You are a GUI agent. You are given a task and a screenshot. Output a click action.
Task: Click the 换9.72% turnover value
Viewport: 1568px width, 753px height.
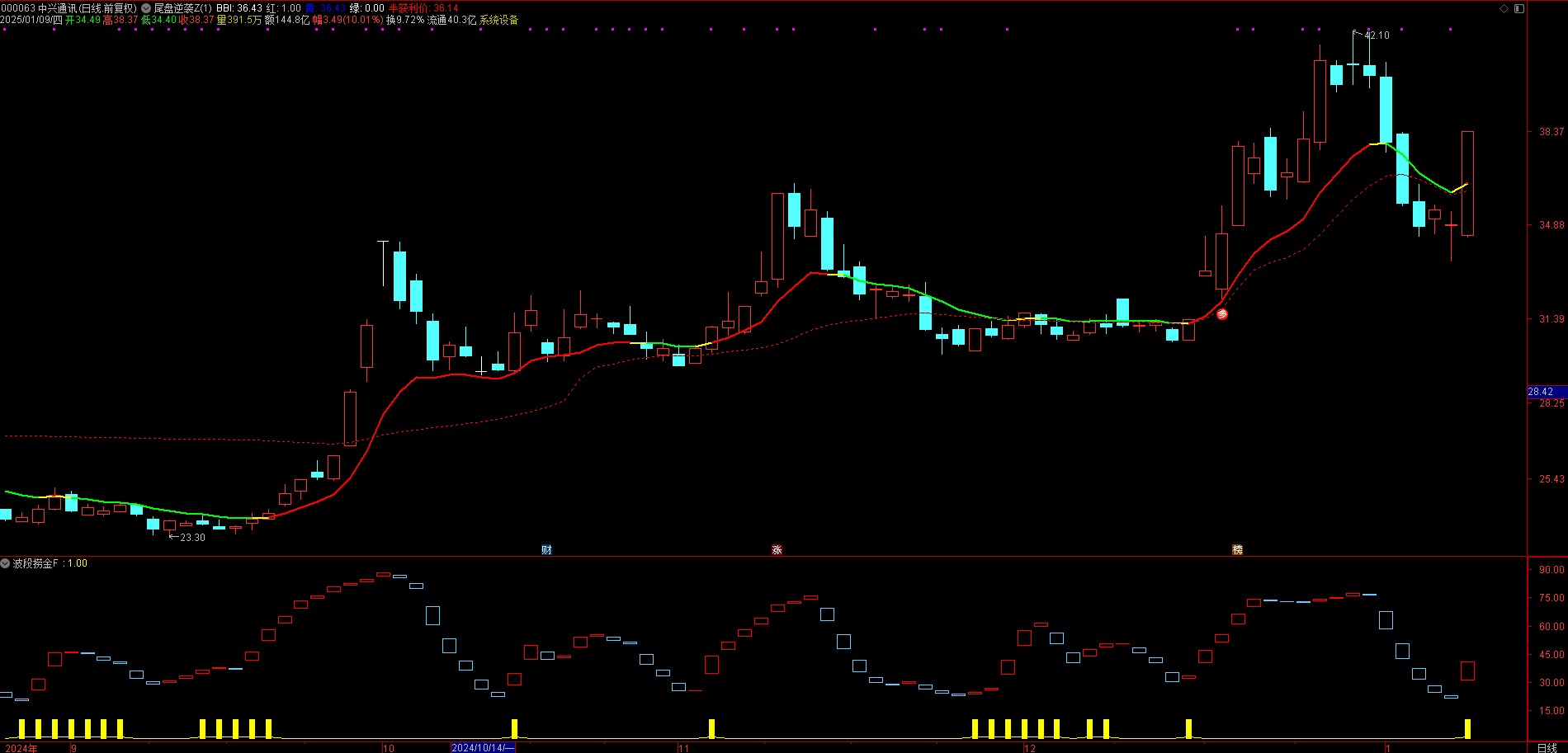[x=405, y=20]
